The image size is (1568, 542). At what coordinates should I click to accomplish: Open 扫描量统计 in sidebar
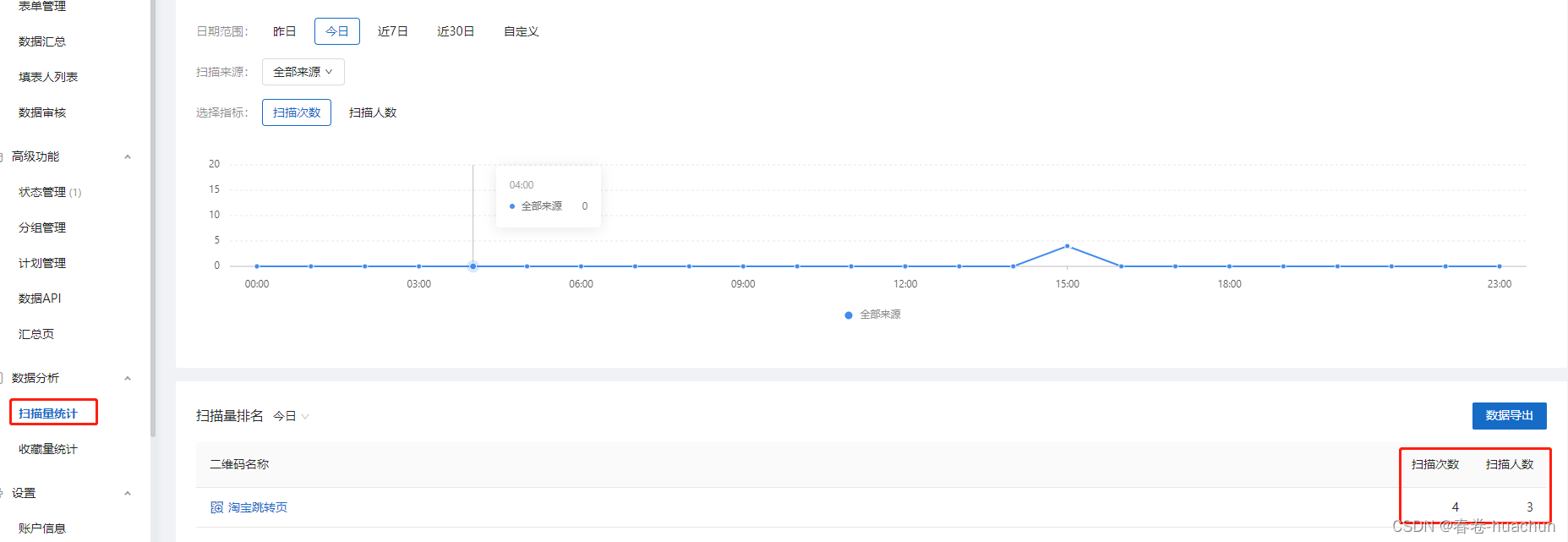click(x=48, y=413)
